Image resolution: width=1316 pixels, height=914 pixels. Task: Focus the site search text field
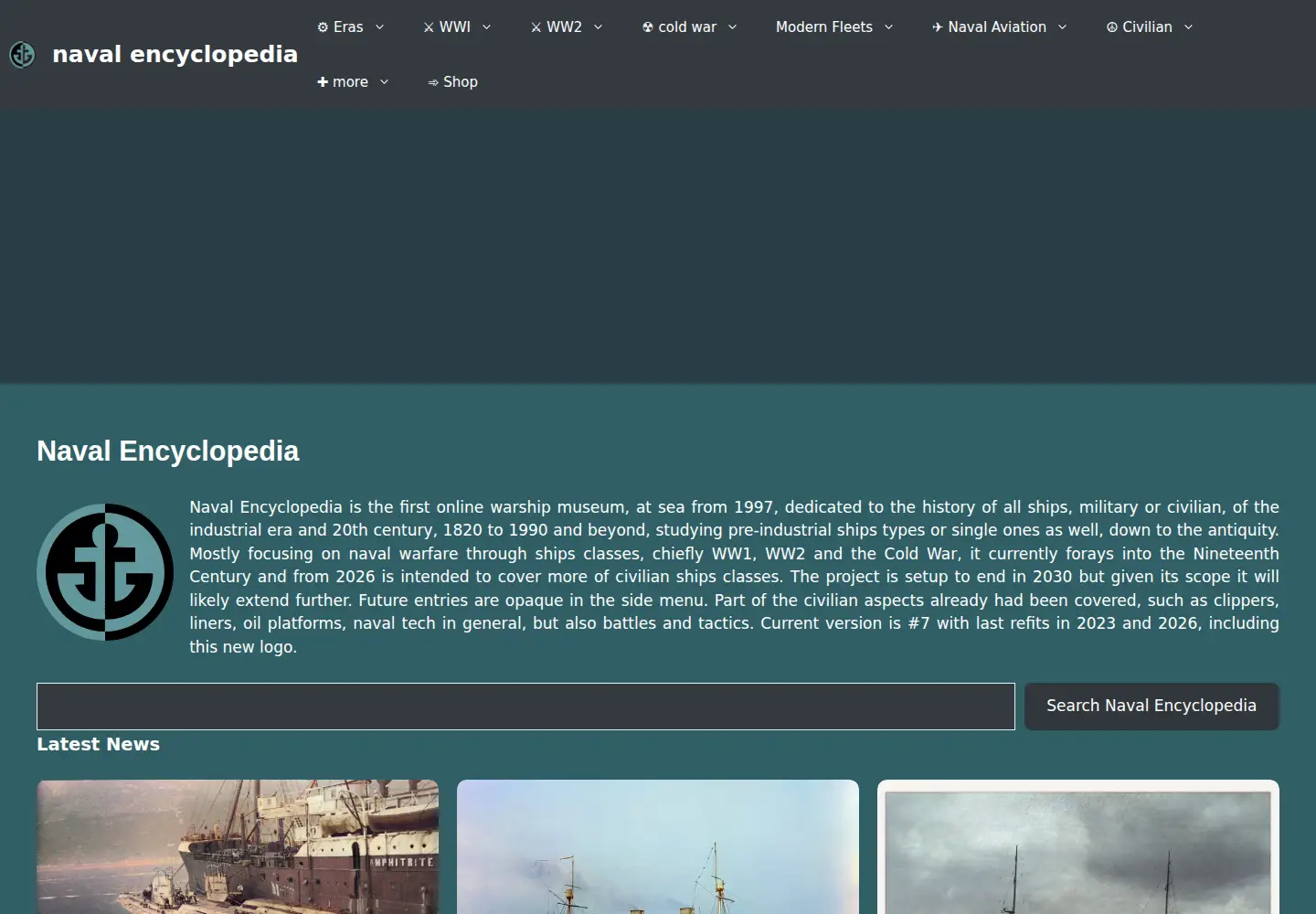tap(525, 707)
